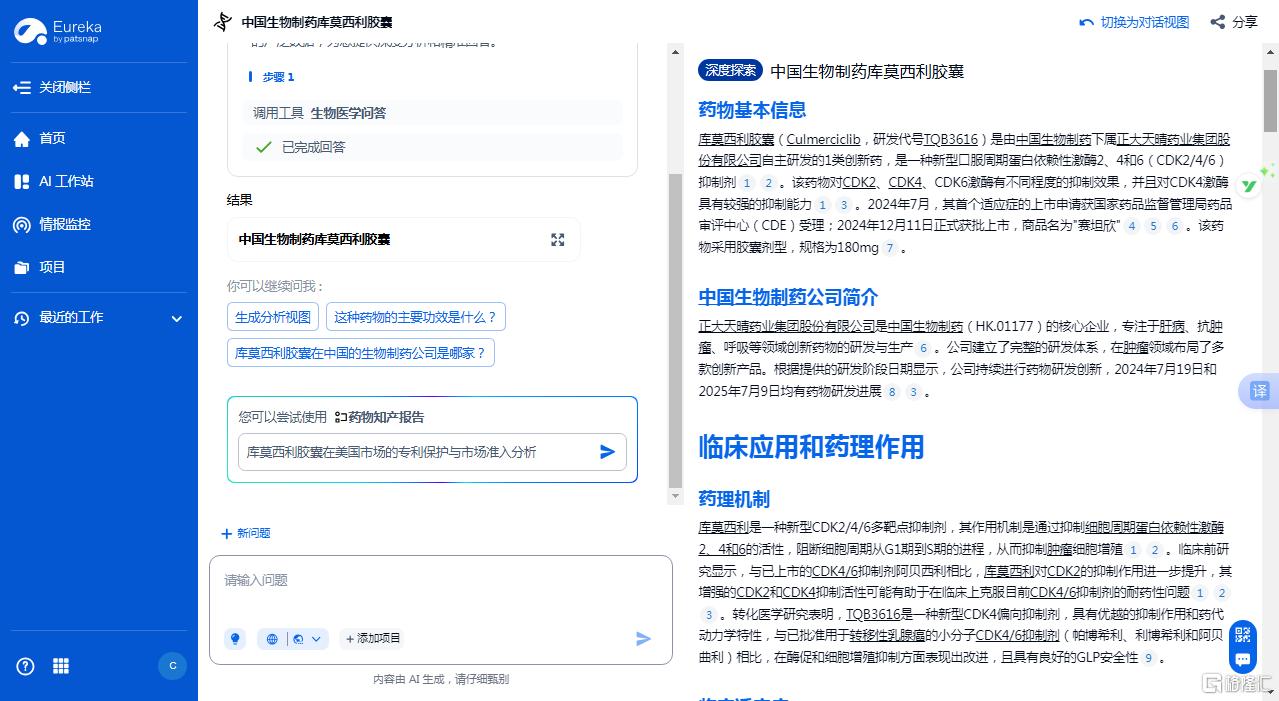Image resolution: width=1279 pixels, height=701 pixels.
Task: Expand result card fullscreen icon
Action: [558, 240]
